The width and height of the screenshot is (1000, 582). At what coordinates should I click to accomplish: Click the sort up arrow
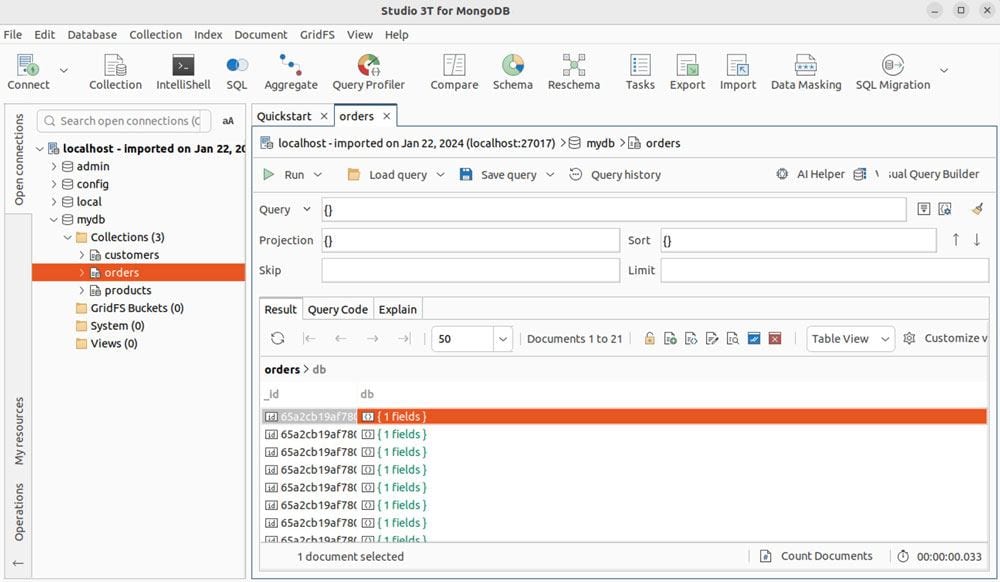[955, 240]
